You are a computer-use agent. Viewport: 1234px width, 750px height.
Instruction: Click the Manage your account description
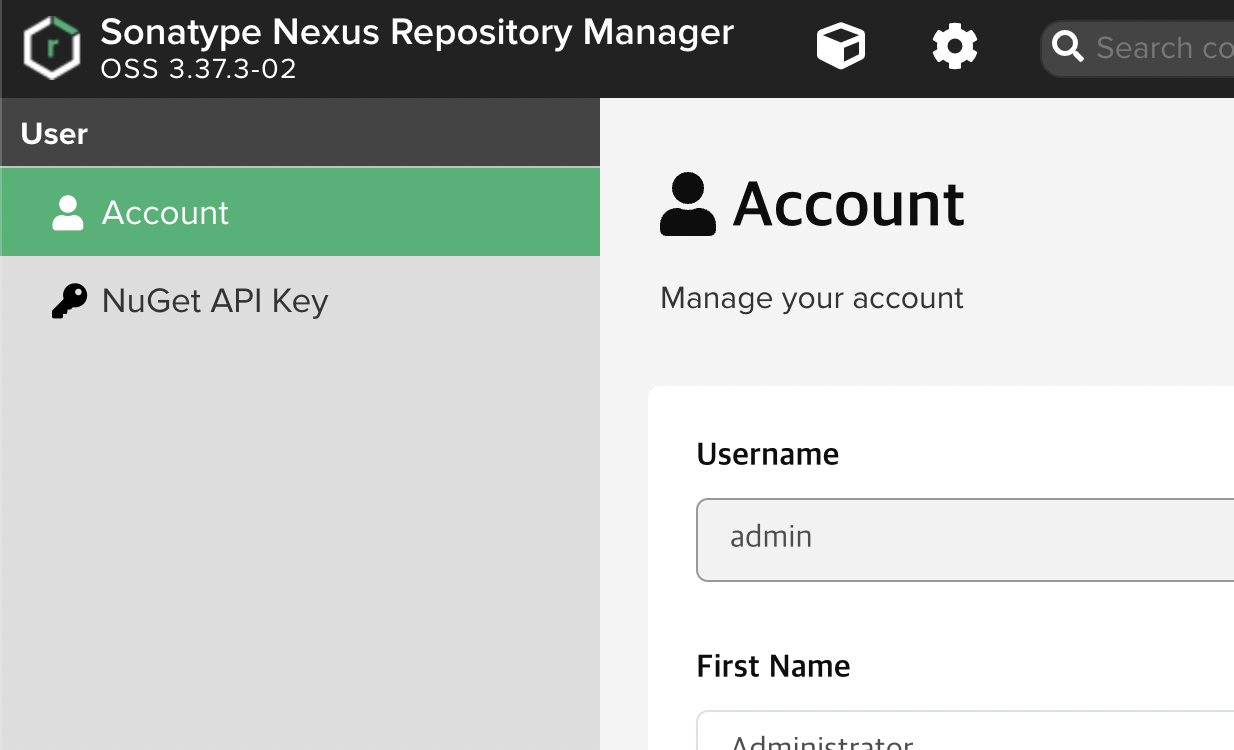(x=812, y=298)
